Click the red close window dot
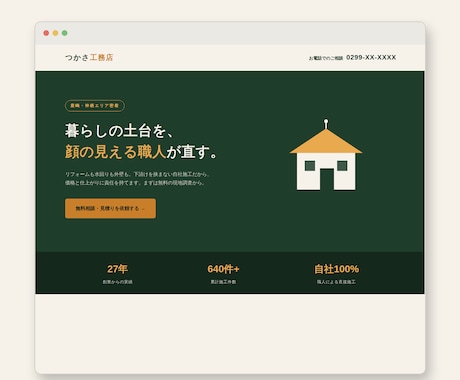This screenshot has width=460, height=380. [46, 33]
